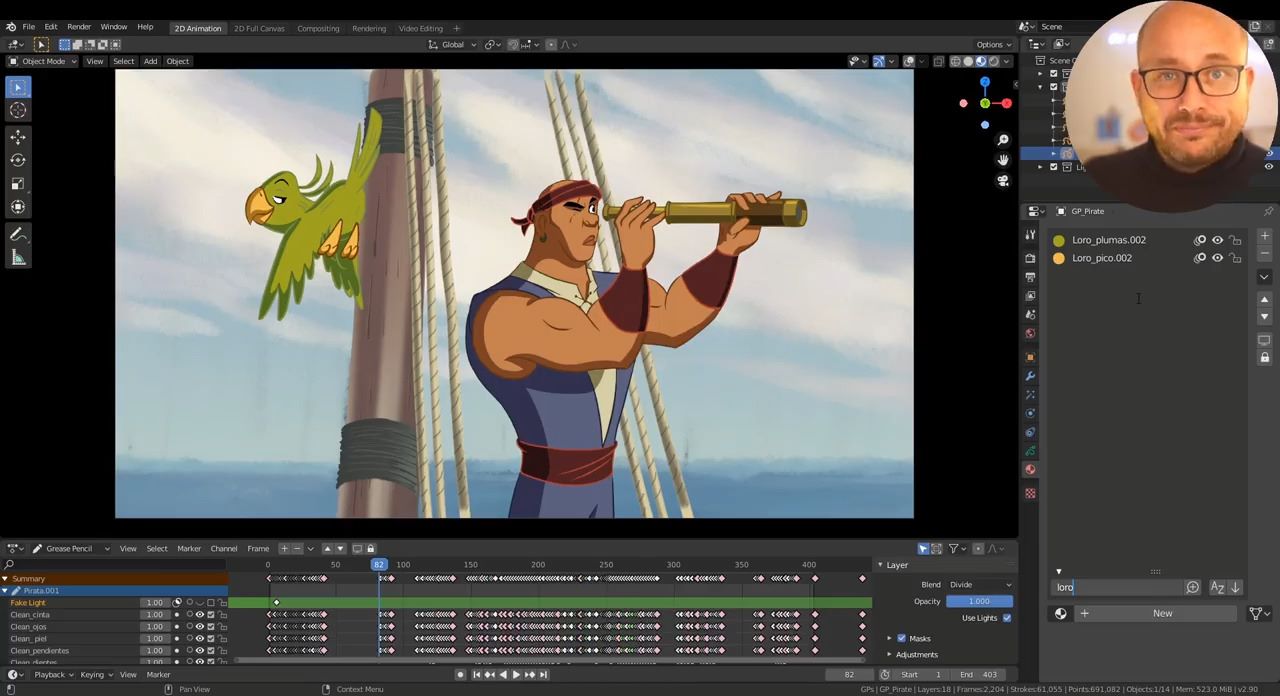Open the Modifiers wrench tab
The height and width of the screenshot is (696, 1280).
(x=1030, y=376)
